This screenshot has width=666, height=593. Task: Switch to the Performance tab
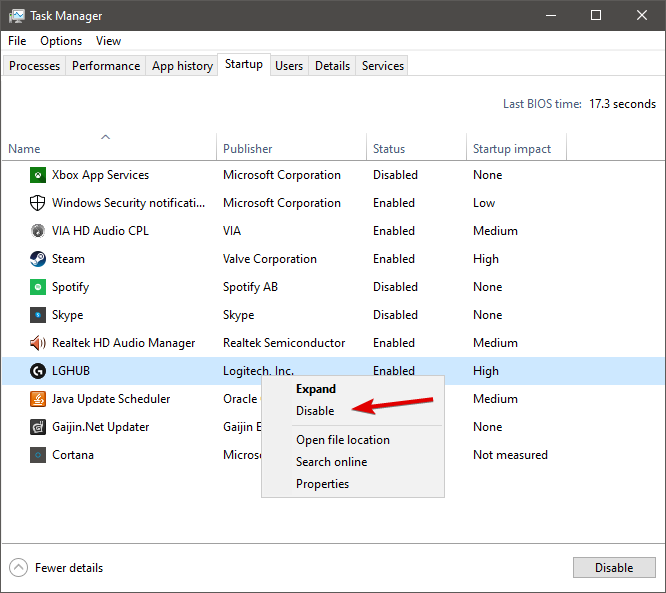coord(106,66)
